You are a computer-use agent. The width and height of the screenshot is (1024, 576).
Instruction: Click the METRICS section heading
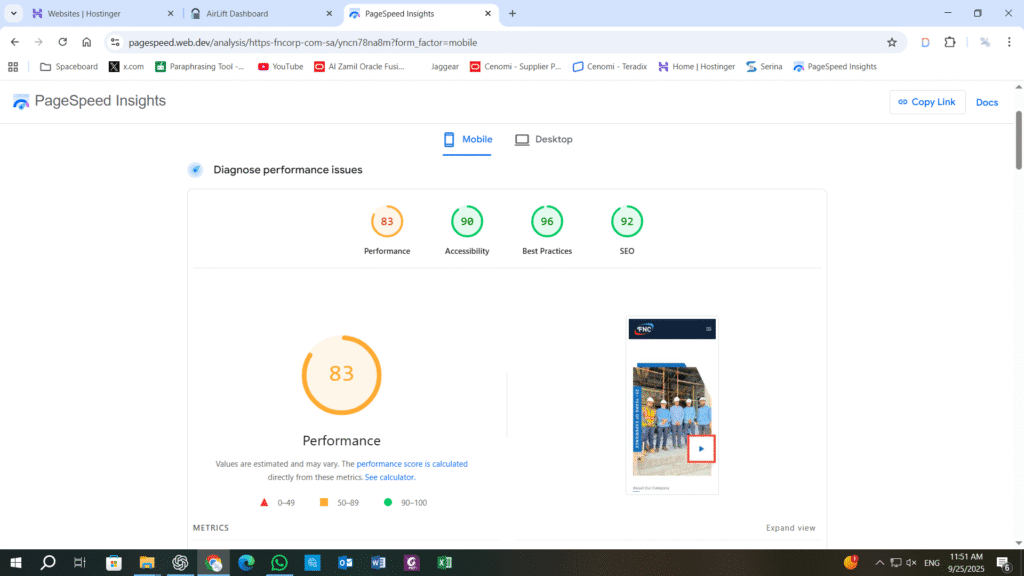coord(211,528)
